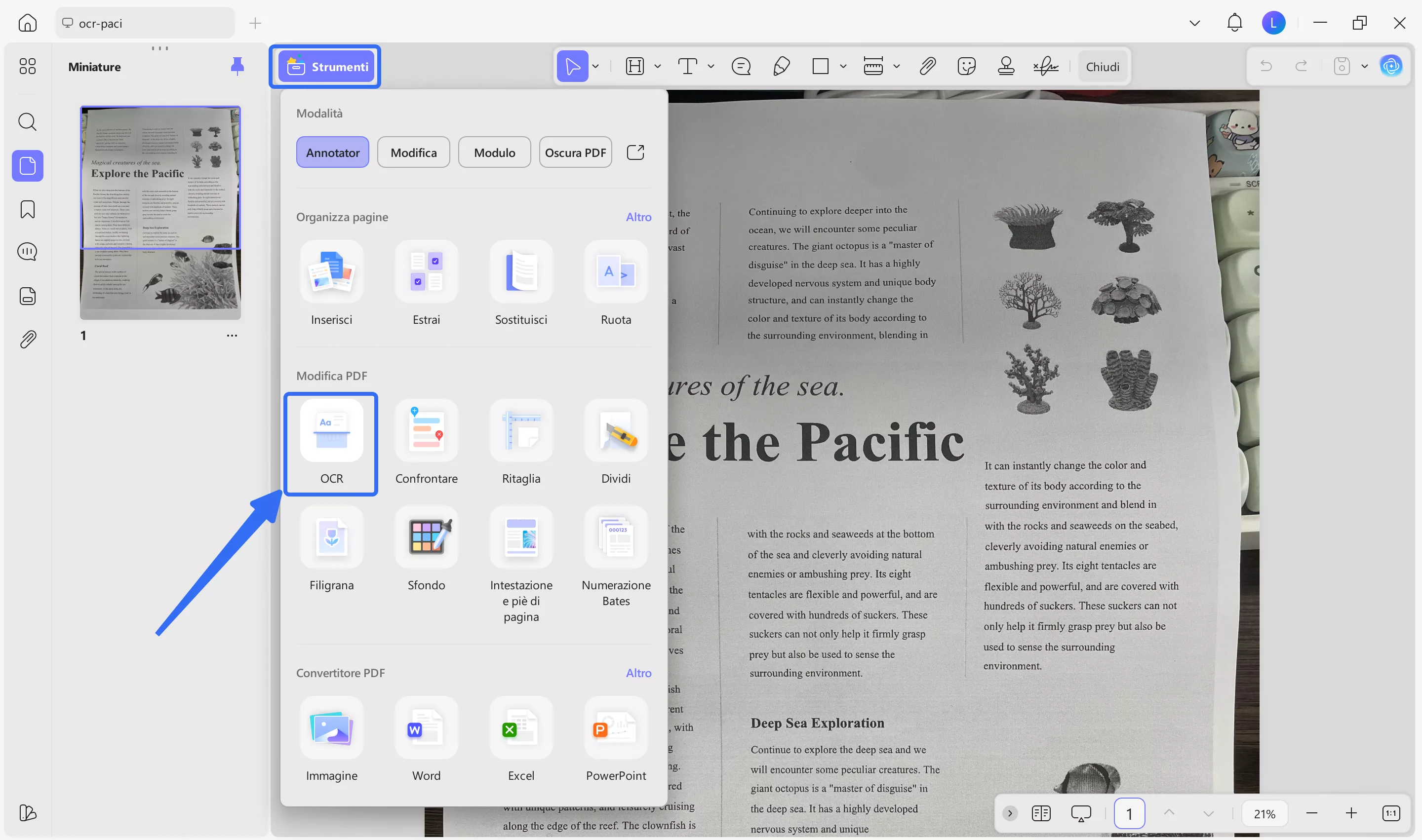Click the Filigrana watermark icon
Image resolution: width=1422 pixels, height=840 pixels.
pos(331,537)
